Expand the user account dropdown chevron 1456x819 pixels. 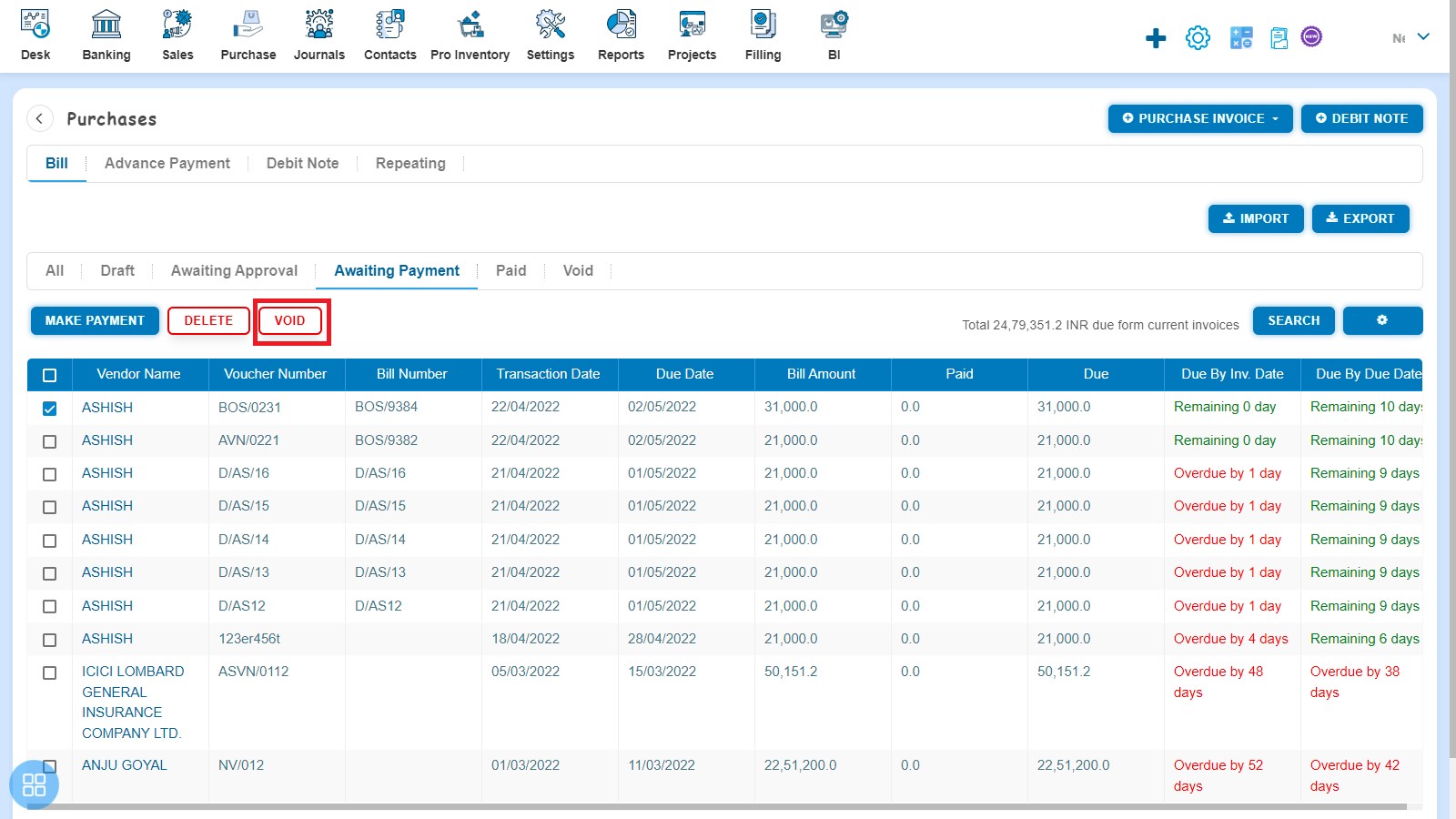(x=1423, y=36)
